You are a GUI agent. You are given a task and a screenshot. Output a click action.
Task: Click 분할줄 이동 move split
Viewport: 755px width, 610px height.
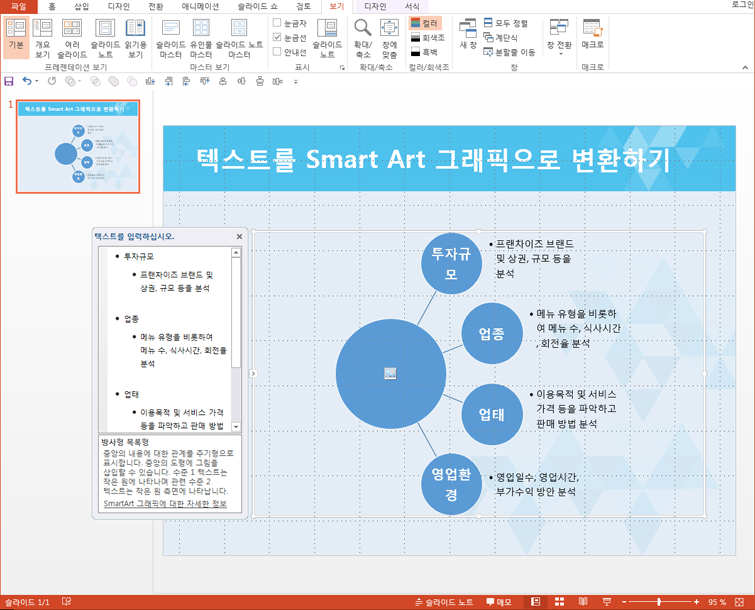tap(509, 52)
